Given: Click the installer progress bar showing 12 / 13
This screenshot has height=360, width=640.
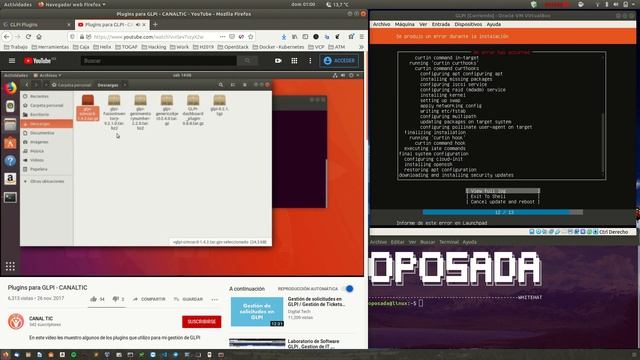Looking at the screenshot, I should click(503, 212).
